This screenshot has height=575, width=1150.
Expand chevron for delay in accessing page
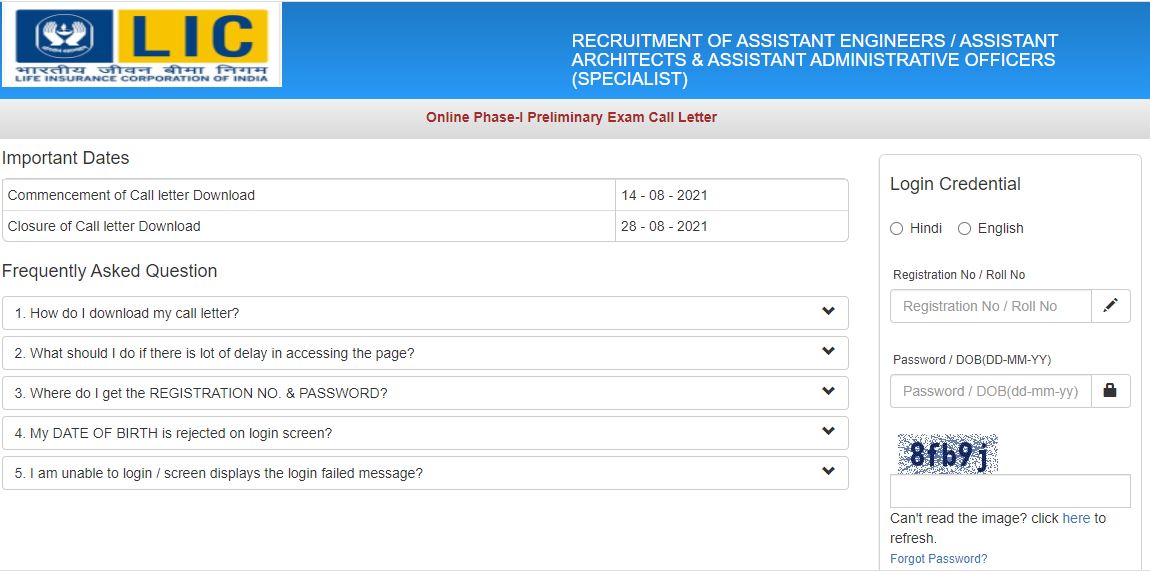pos(828,352)
